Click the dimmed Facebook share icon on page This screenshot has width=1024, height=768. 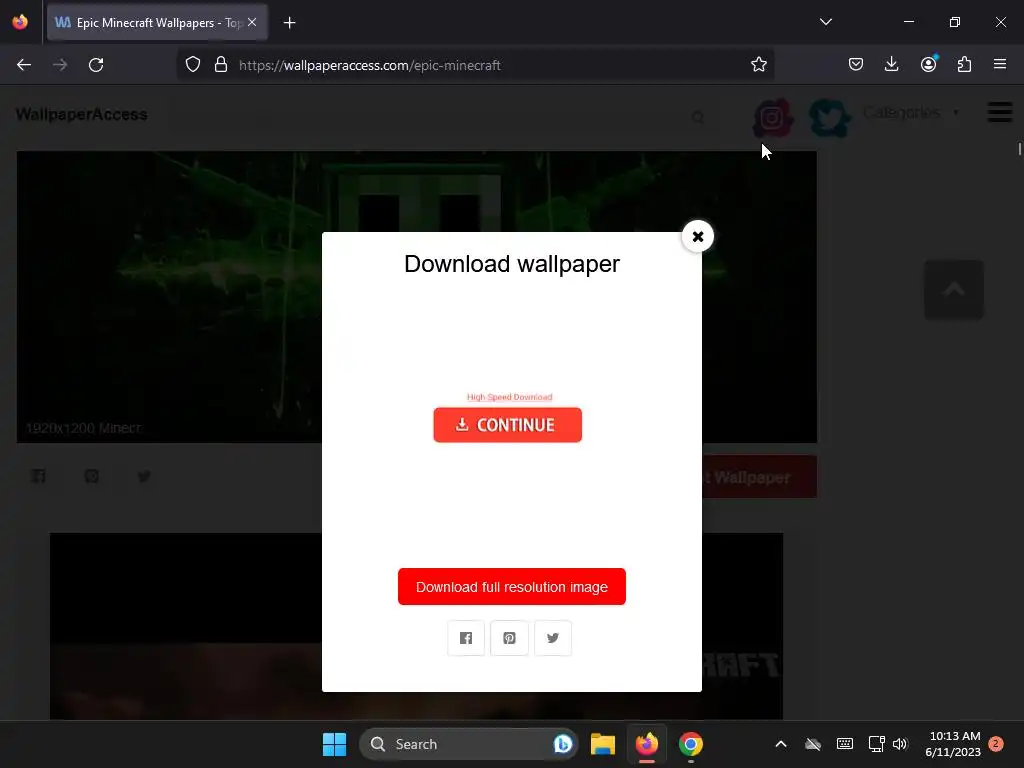coord(39,476)
